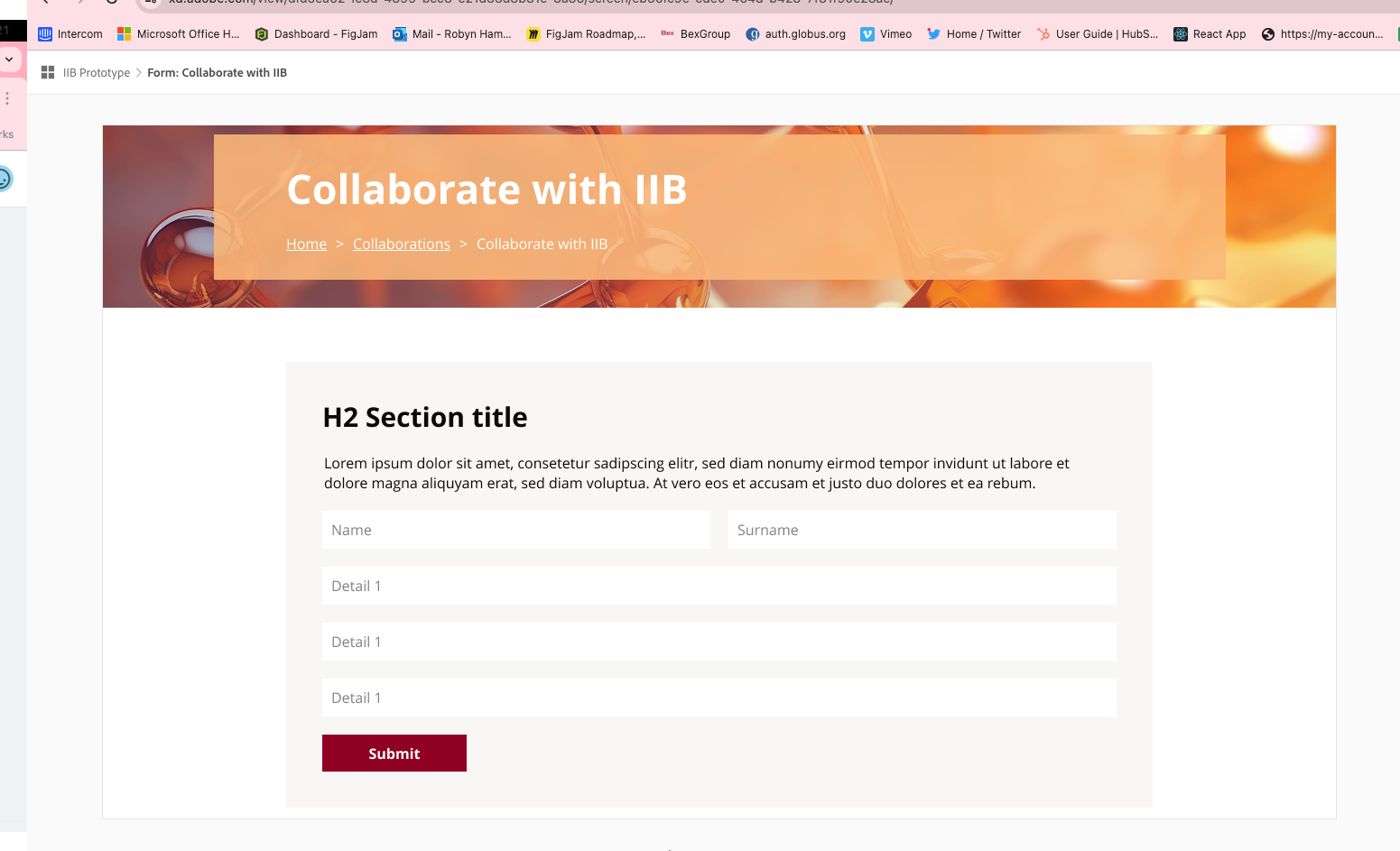The width and height of the screenshot is (1400, 851).
Task: Open Dashboard - FigJam bookmark
Action: pos(317,34)
